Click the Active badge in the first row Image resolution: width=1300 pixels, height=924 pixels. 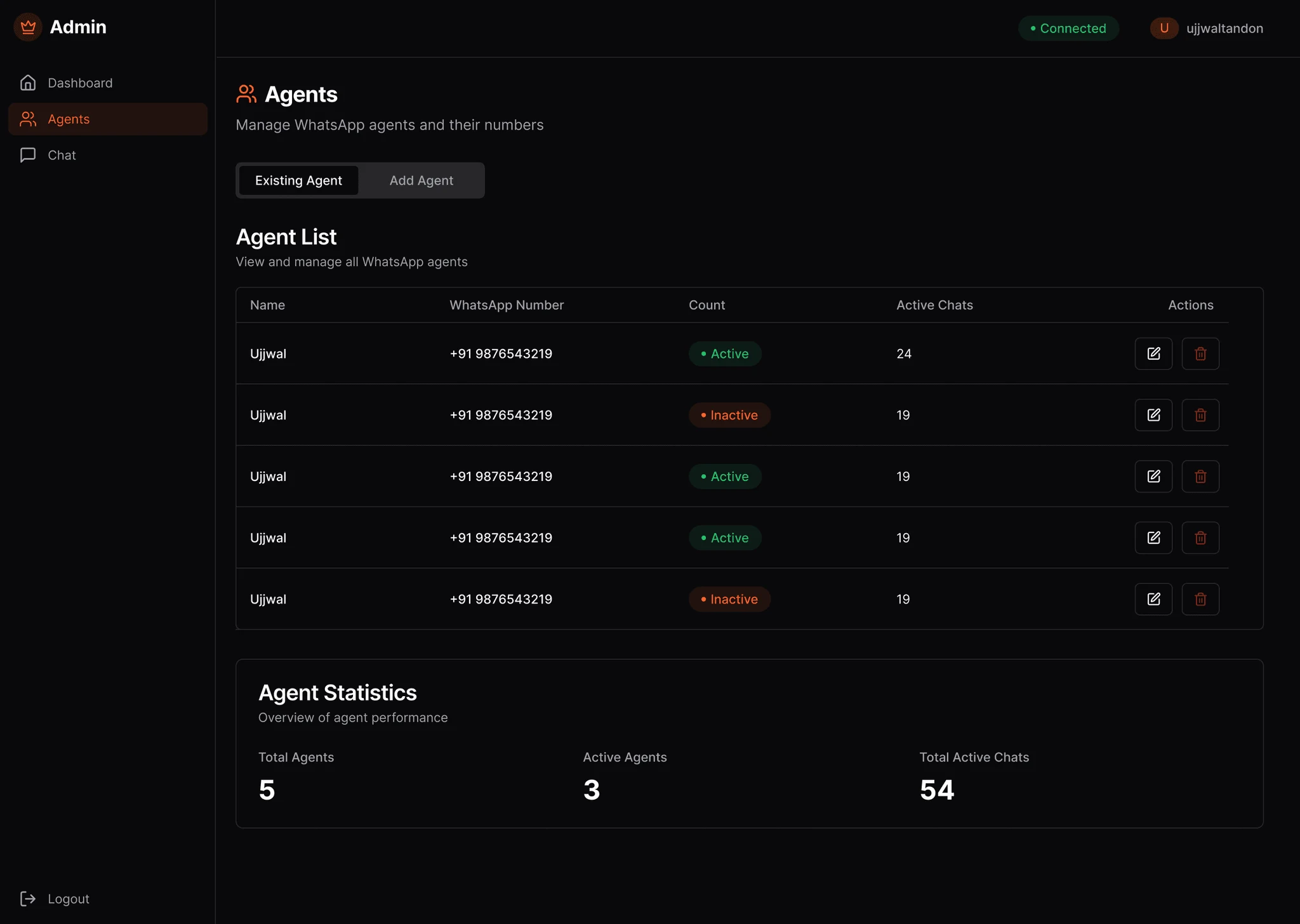(725, 353)
